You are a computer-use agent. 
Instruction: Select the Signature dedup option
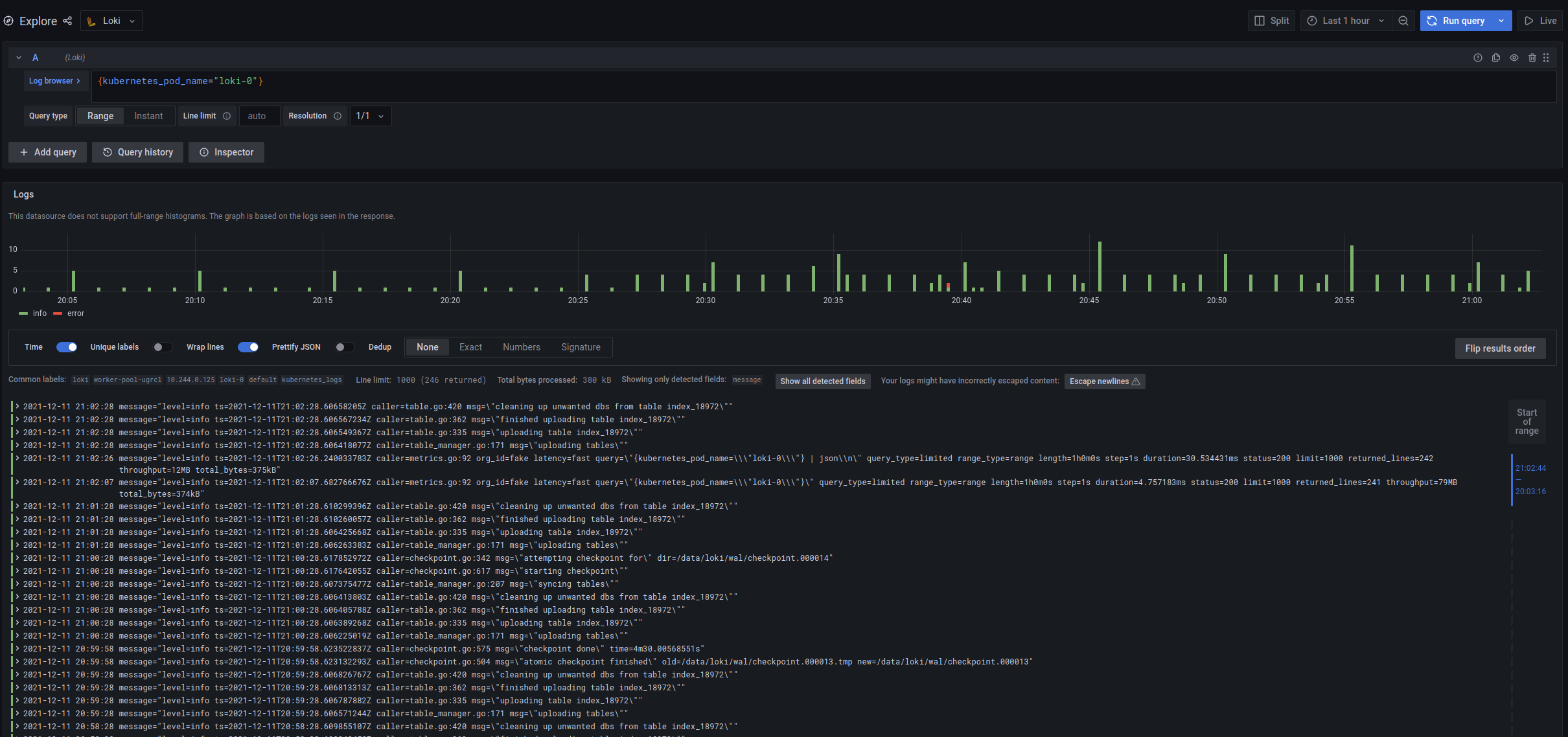pyautogui.click(x=579, y=347)
